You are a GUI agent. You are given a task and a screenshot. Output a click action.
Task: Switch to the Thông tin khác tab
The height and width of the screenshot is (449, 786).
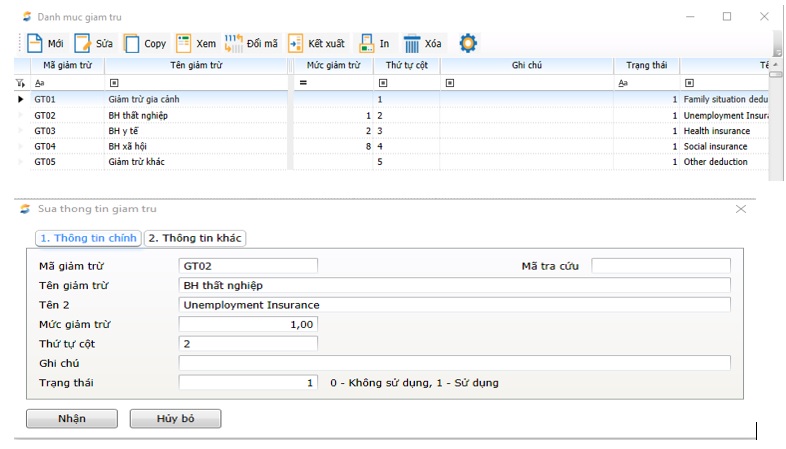[196, 238]
